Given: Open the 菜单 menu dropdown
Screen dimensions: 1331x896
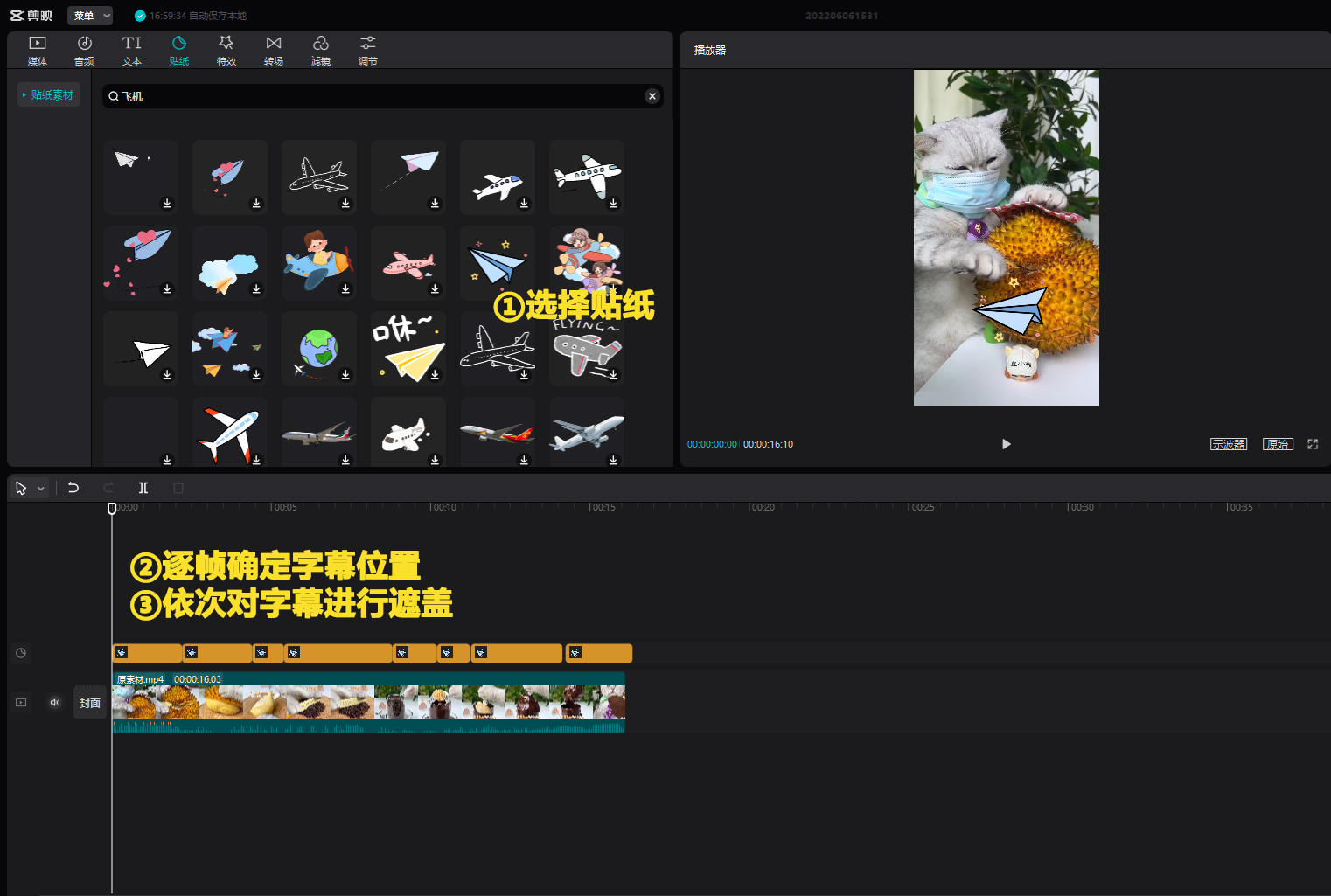Looking at the screenshot, I should point(90,15).
